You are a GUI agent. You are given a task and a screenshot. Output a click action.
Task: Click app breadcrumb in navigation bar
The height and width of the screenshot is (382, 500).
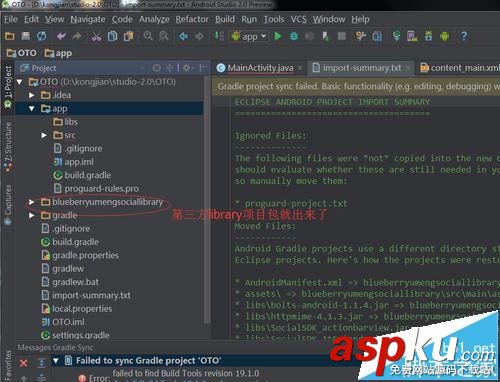point(58,53)
